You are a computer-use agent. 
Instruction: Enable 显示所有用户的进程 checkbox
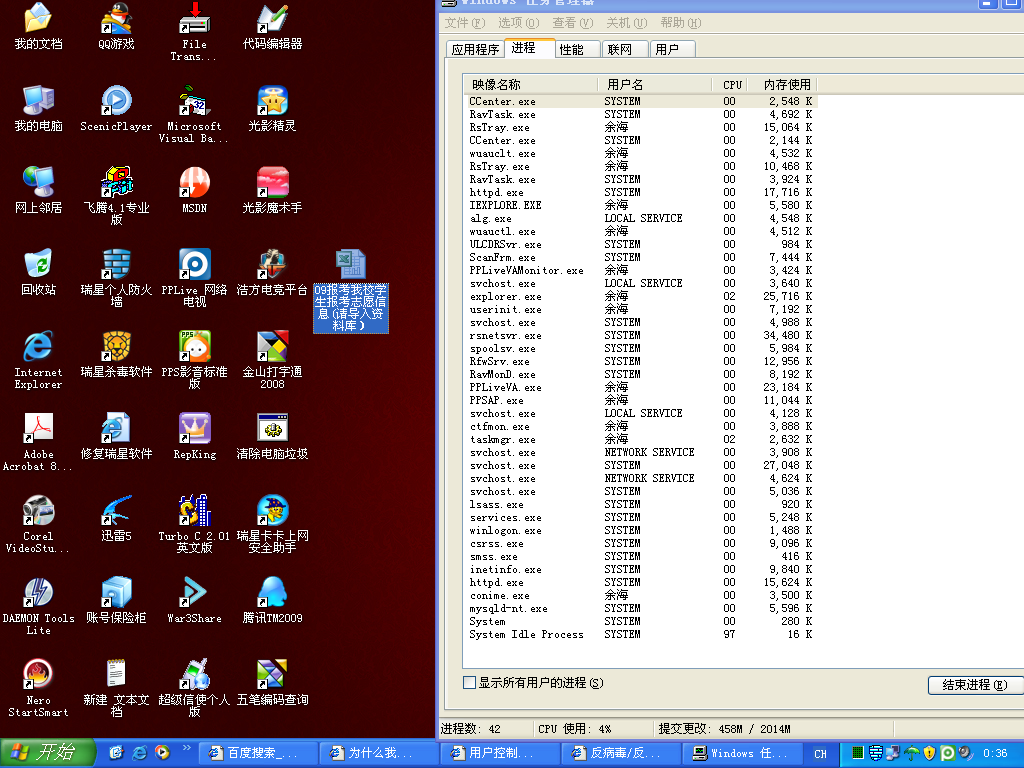(x=469, y=682)
